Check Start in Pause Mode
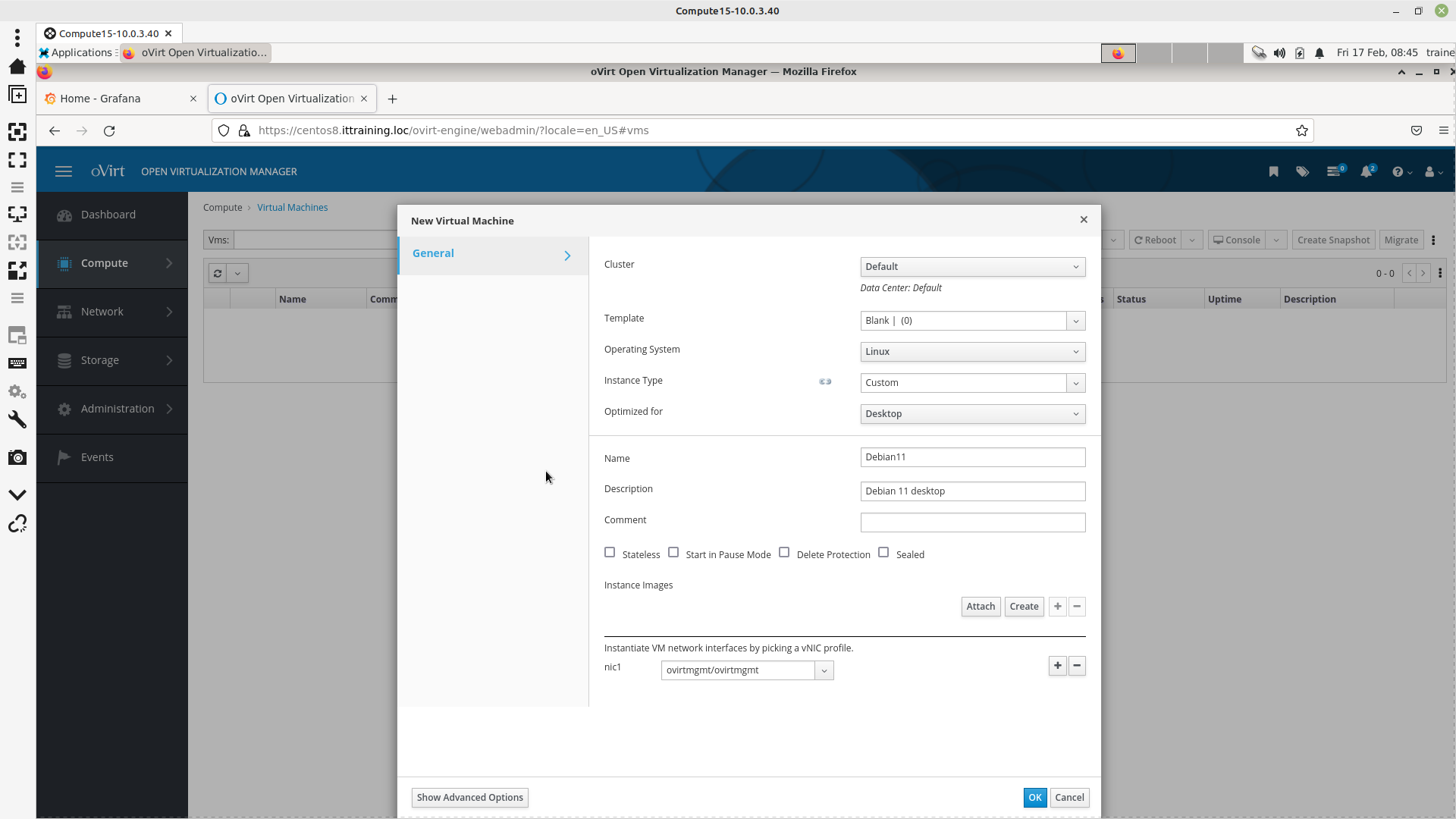Viewport: 1456px width, 819px height. coord(673,553)
